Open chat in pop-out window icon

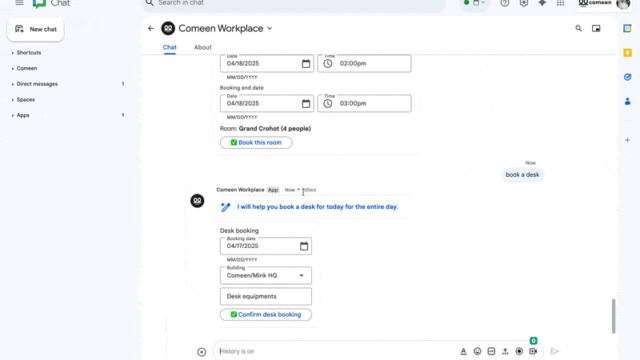click(x=596, y=29)
